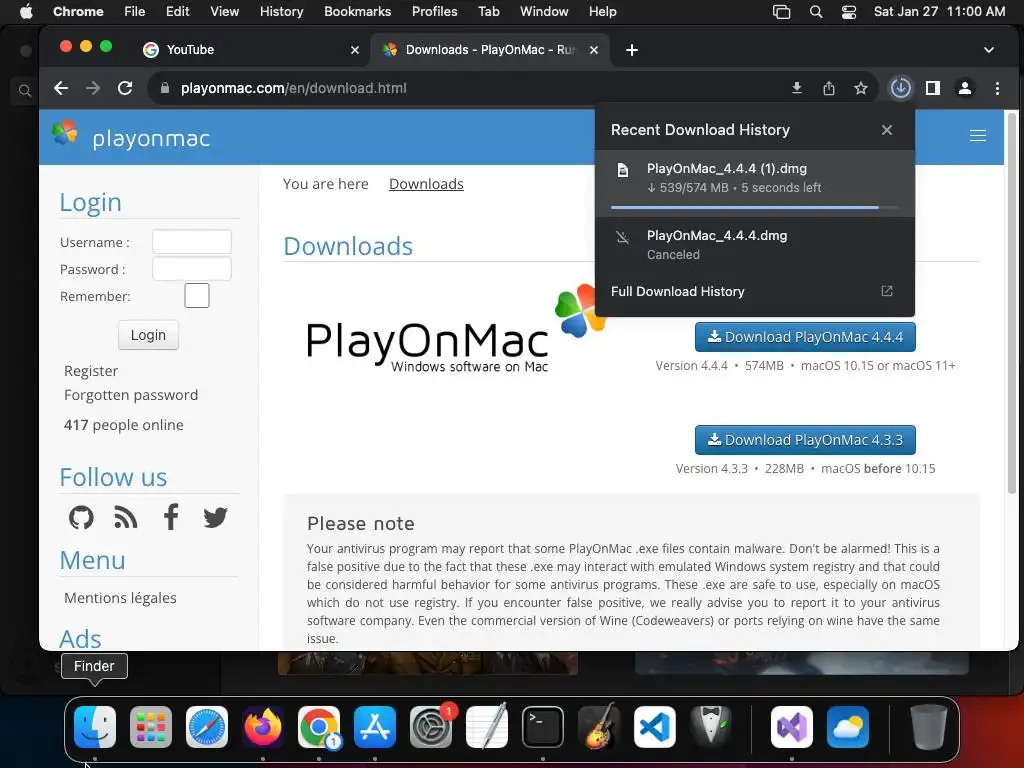
Task: Share this page via address bar icon
Action: click(x=829, y=88)
